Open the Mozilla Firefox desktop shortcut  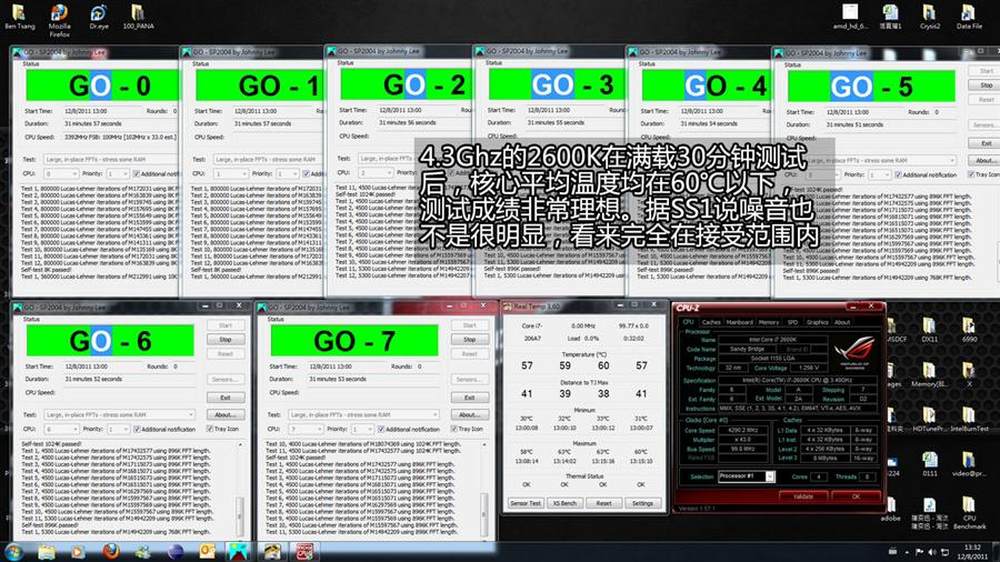click(x=59, y=19)
